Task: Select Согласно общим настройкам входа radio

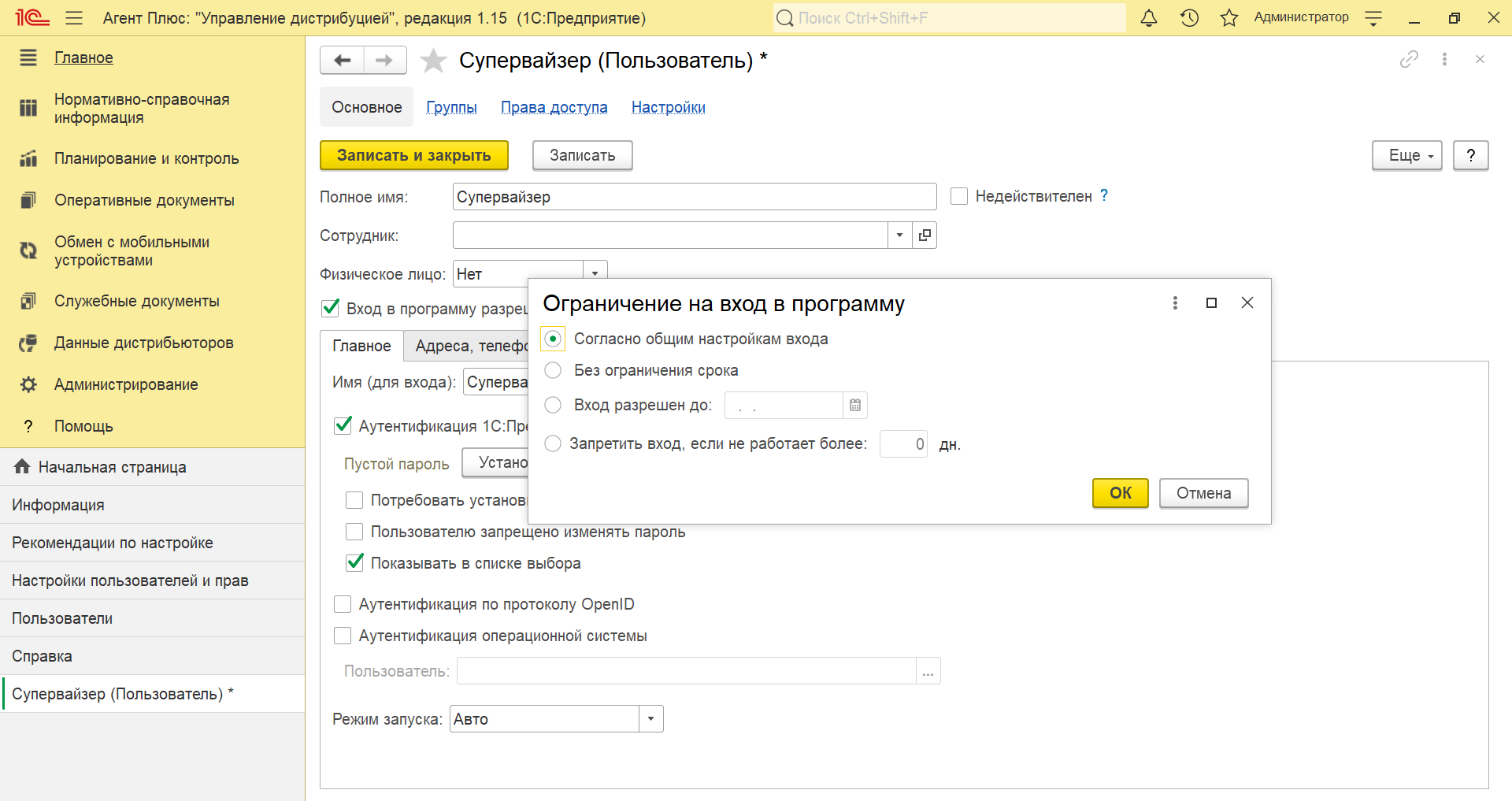Action: coord(553,339)
